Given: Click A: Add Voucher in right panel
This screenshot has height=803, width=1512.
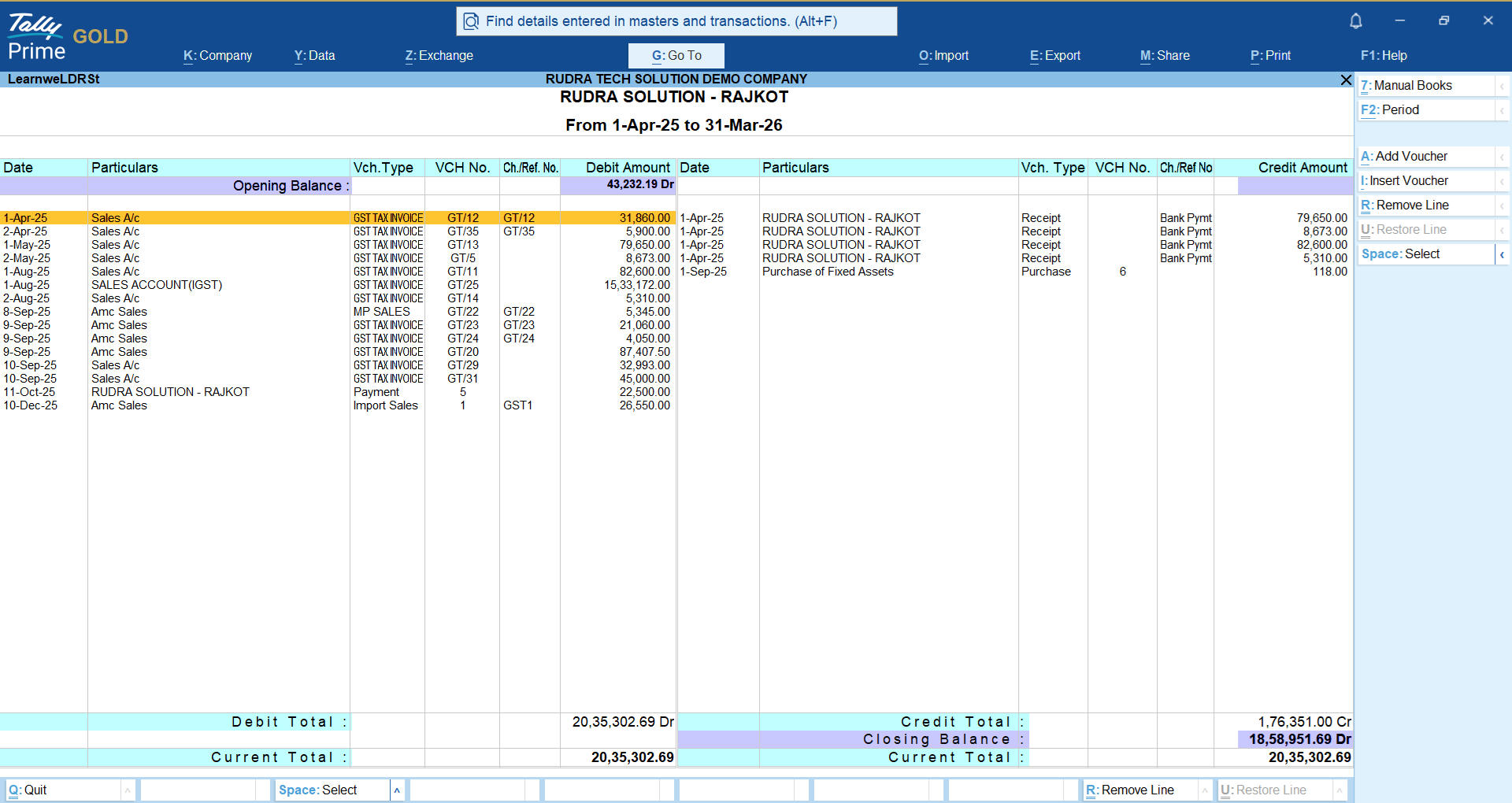Looking at the screenshot, I should [1426, 157].
